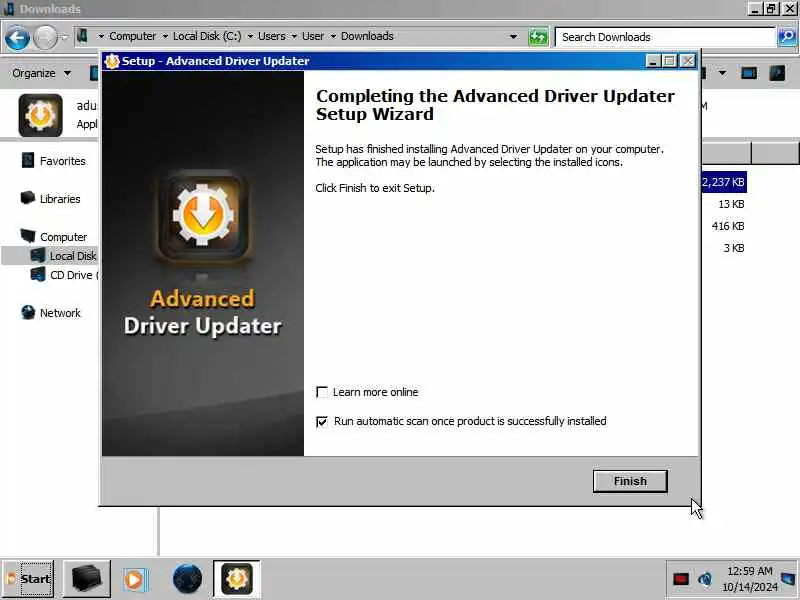Image resolution: width=800 pixels, height=600 pixels.
Task: Restore down the Downloads window
Action: (x=771, y=8)
